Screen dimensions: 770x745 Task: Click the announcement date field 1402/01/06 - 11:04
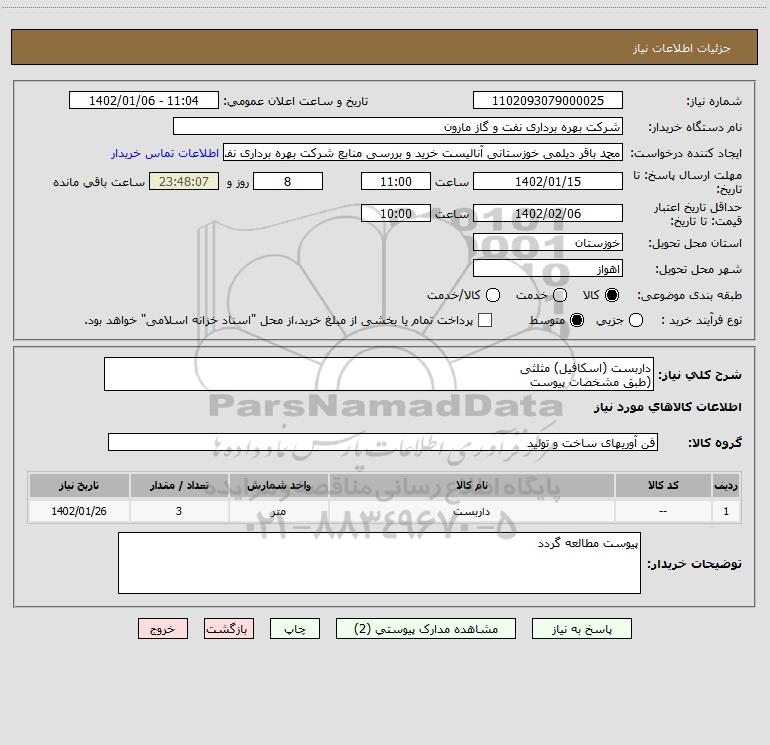[x=144, y=101]
